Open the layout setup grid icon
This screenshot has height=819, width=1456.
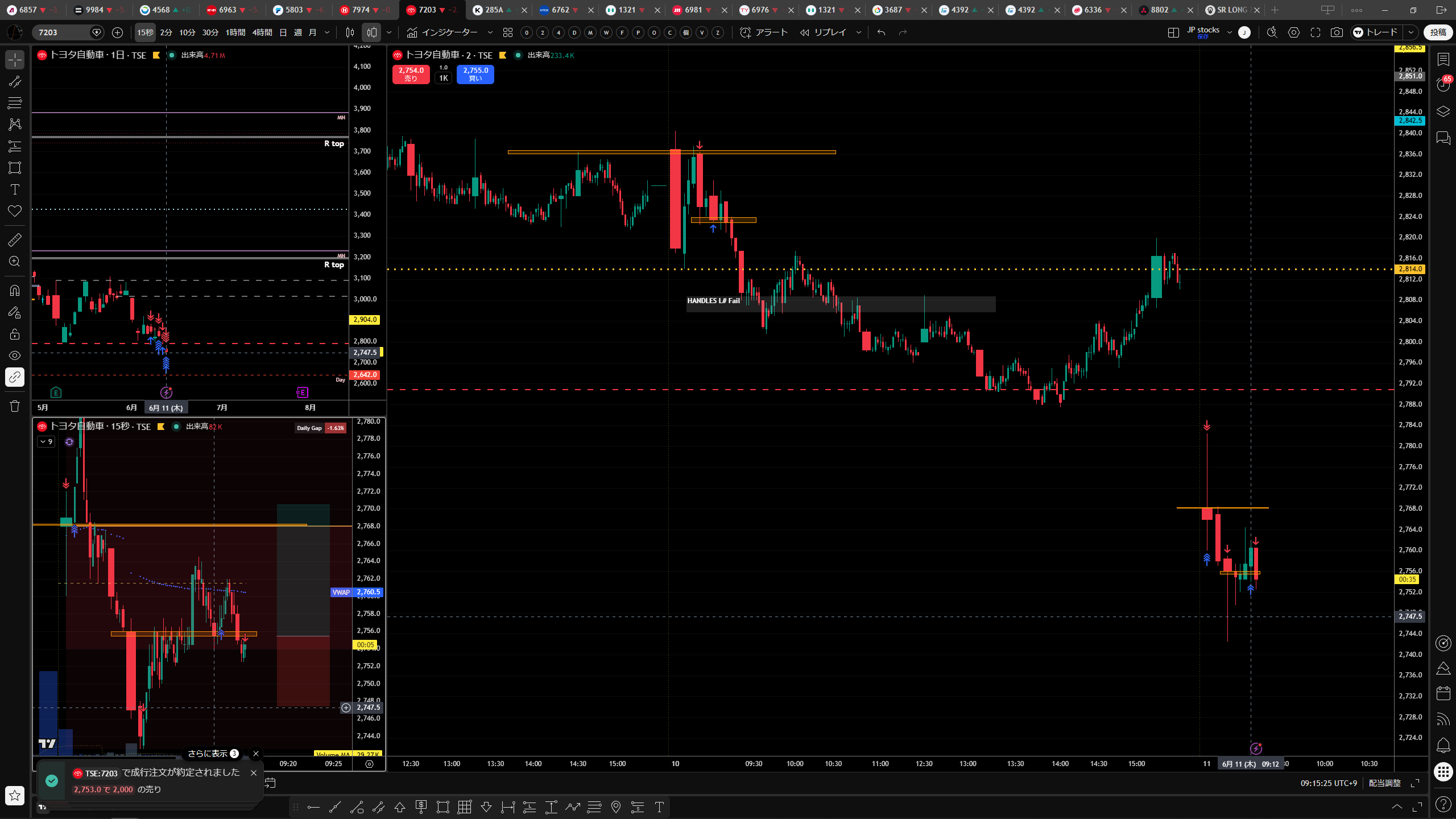click(1173, 32)
